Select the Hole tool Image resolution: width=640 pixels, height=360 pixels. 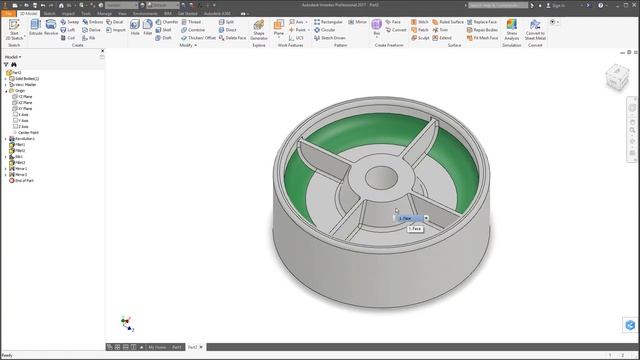point(135,27)
